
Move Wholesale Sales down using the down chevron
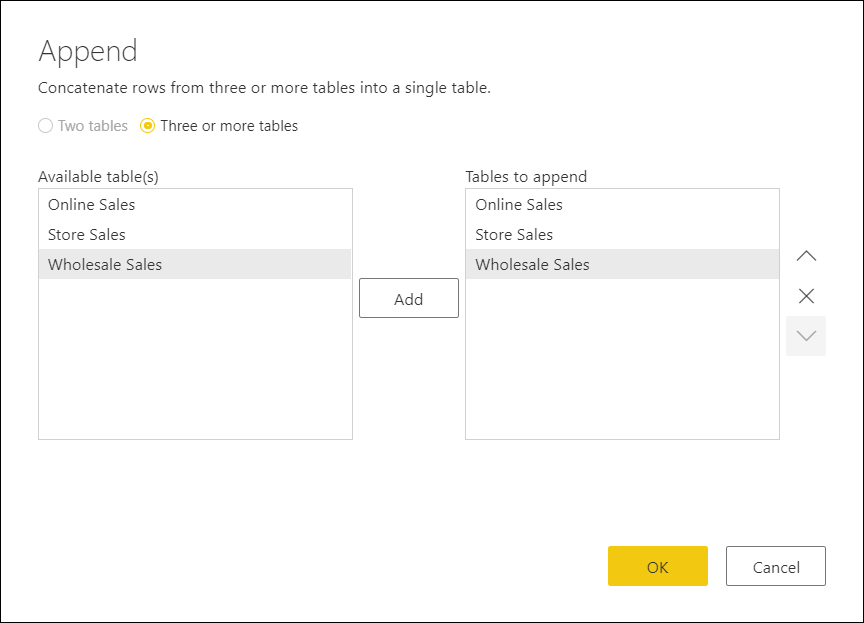(806, 337)
